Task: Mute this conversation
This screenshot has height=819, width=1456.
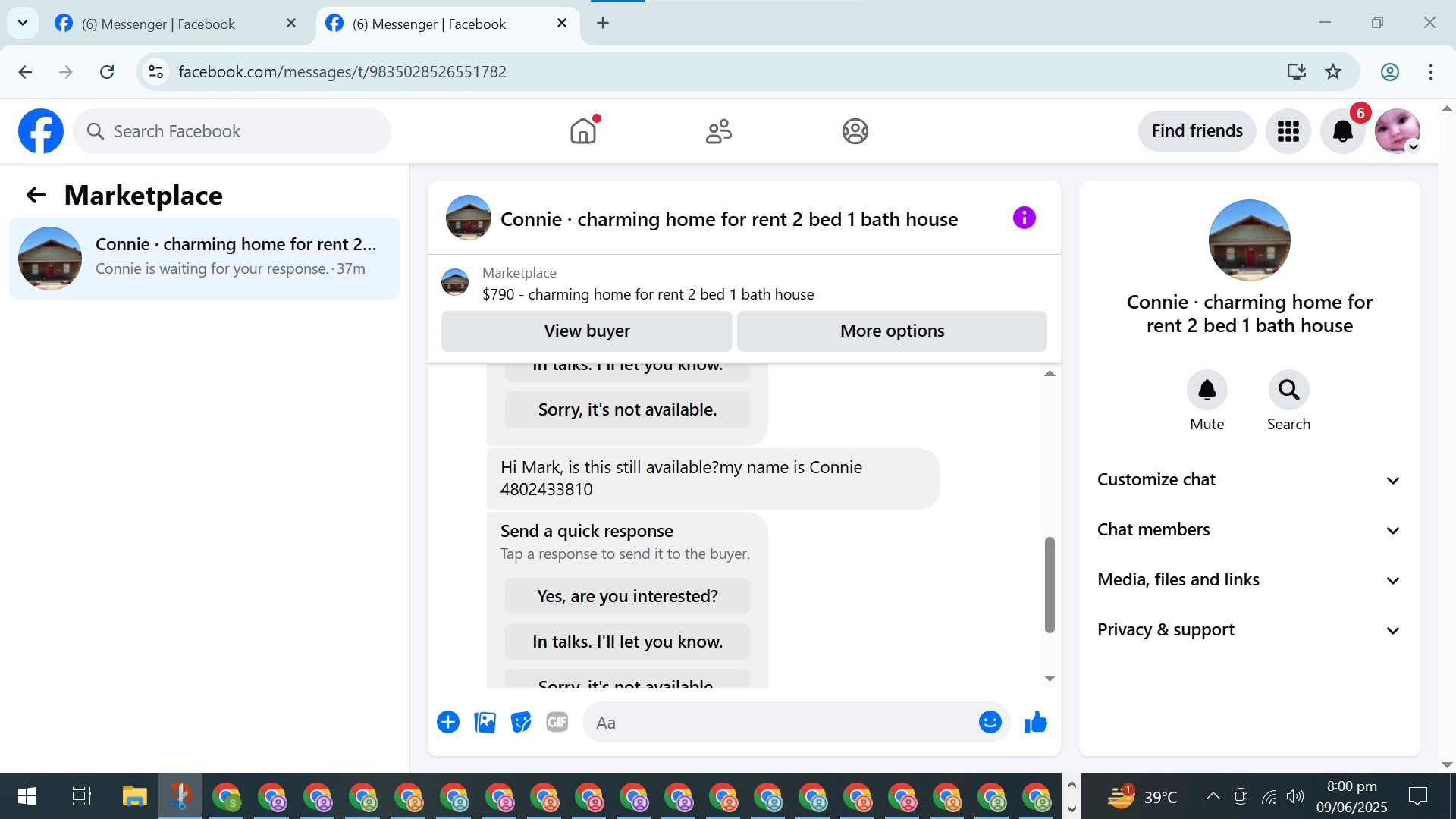Action: click(1207, 390)
